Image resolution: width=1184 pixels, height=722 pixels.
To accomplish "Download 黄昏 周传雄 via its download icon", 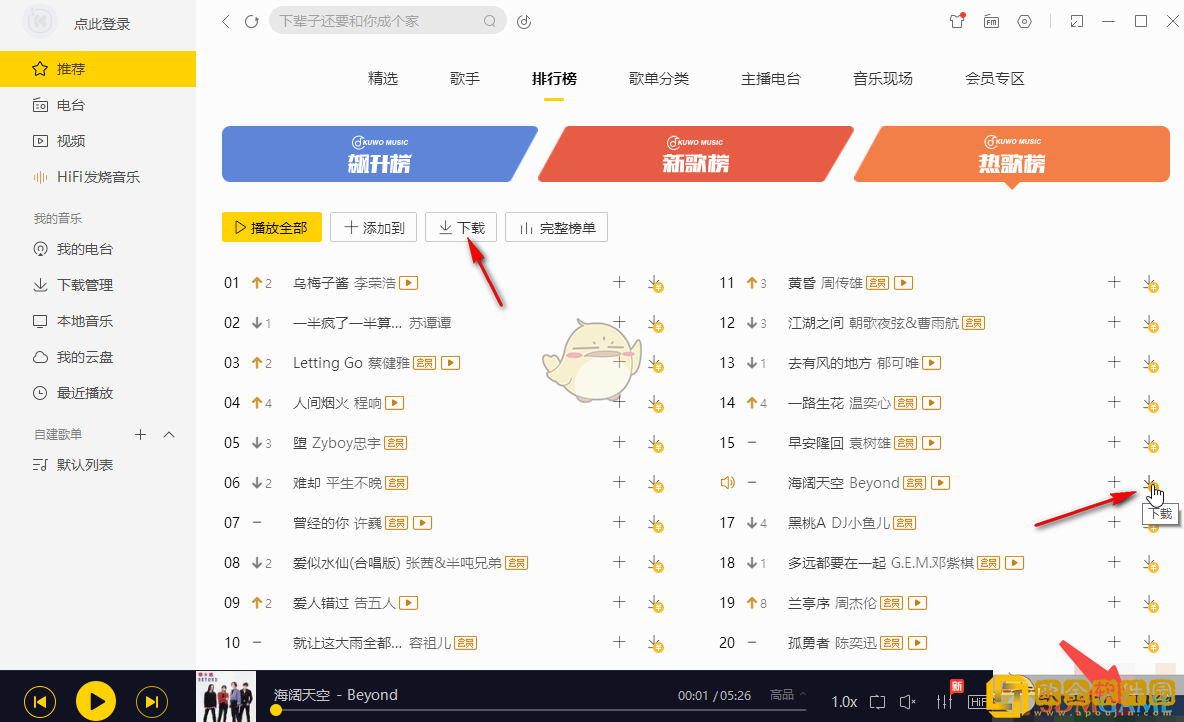I will (x=1150, y=283).
